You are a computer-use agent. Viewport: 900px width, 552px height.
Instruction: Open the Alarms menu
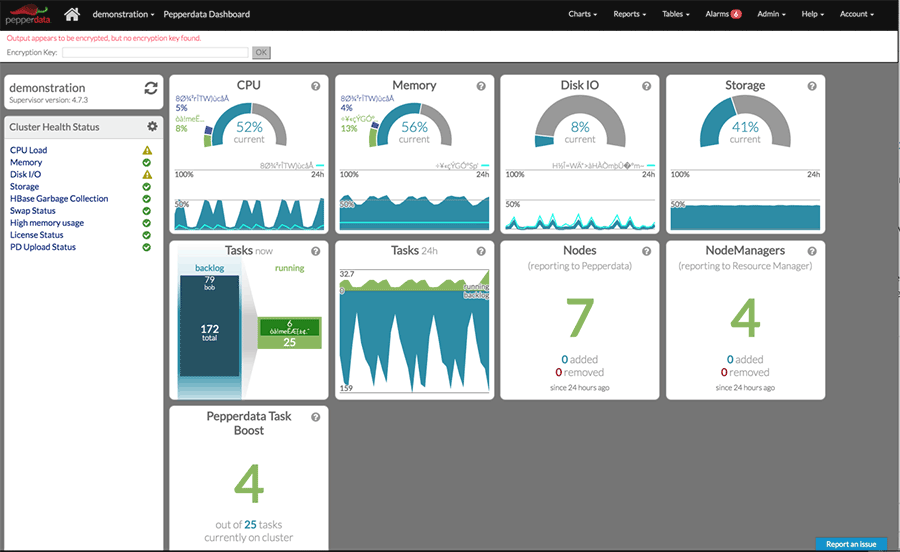point(723,14)
